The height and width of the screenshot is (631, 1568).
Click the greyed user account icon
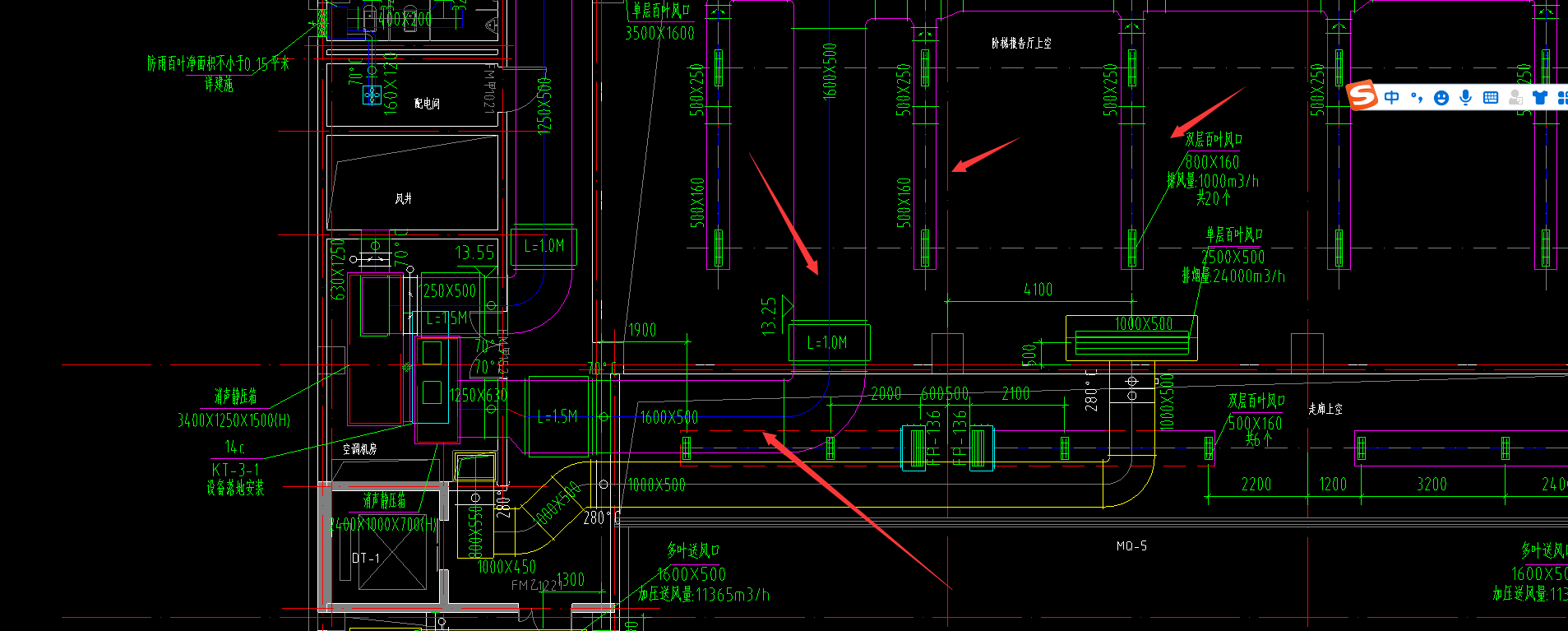coord(1515,97)
